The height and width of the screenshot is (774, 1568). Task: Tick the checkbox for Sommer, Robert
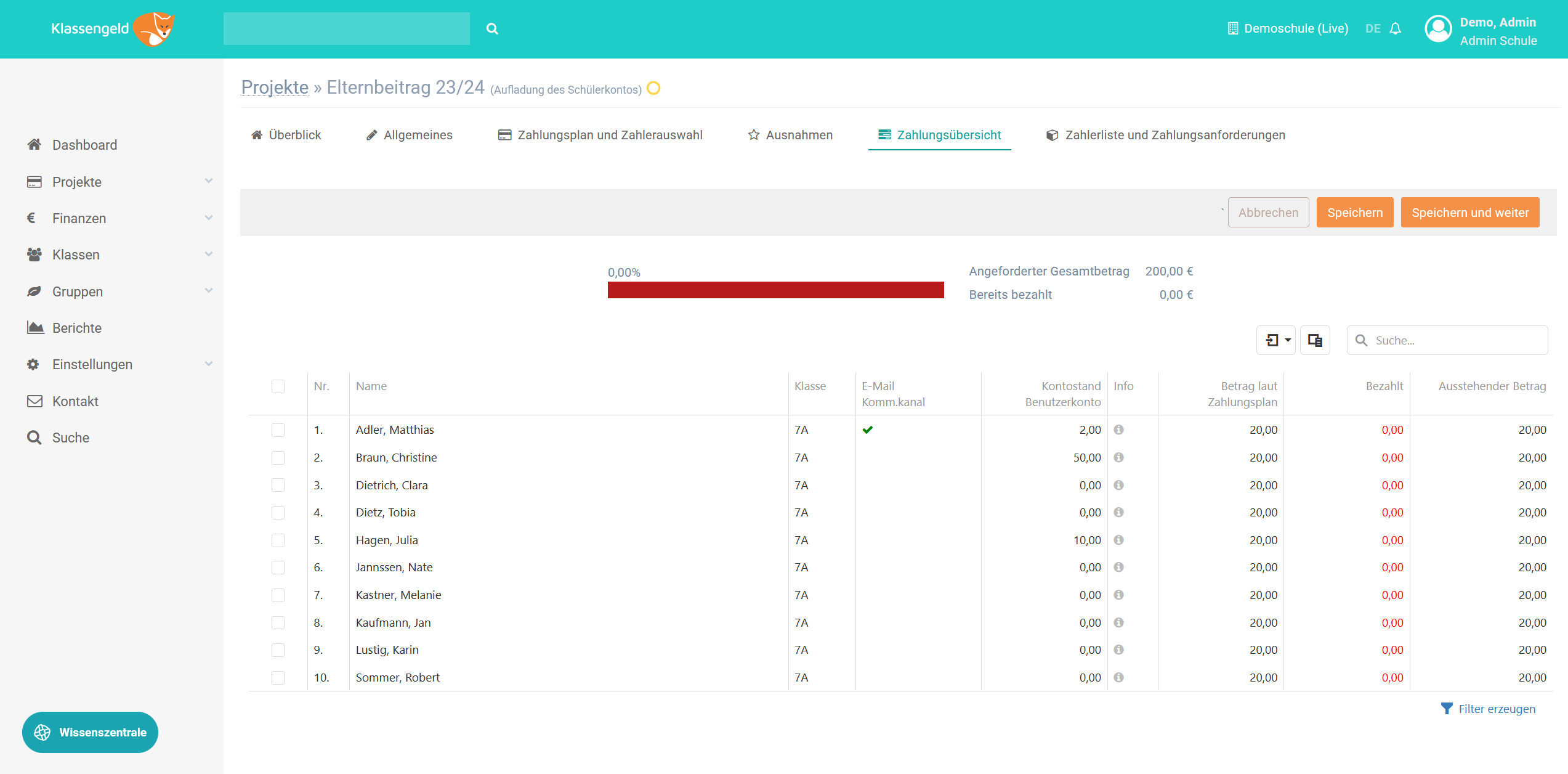(x=278, y=678)
